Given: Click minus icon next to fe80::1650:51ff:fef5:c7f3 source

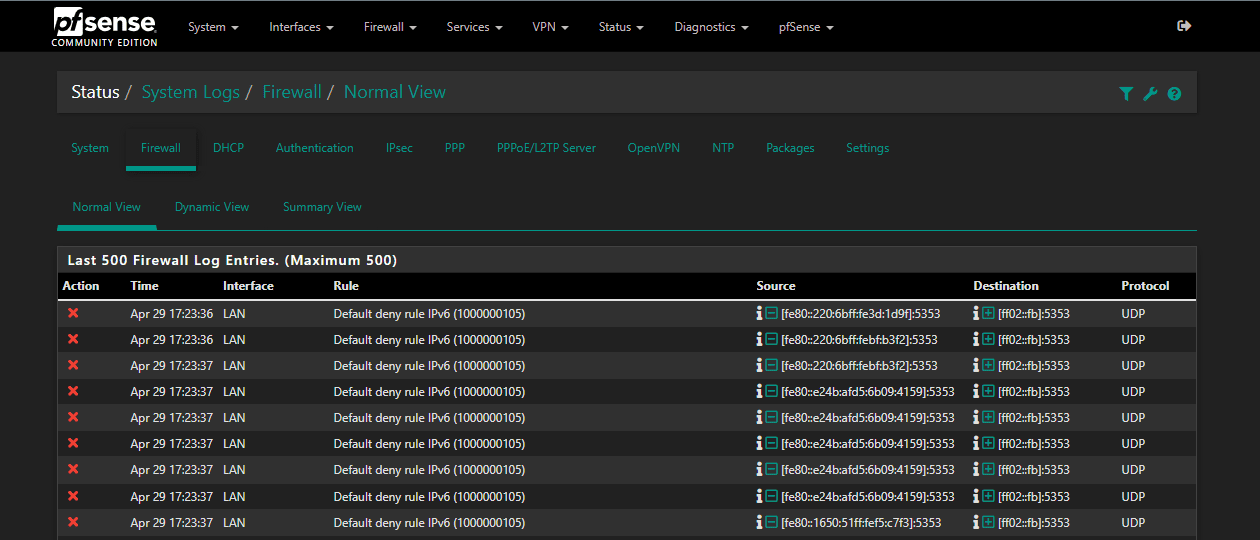Looking at the screenshot, I should pos(771,521).
